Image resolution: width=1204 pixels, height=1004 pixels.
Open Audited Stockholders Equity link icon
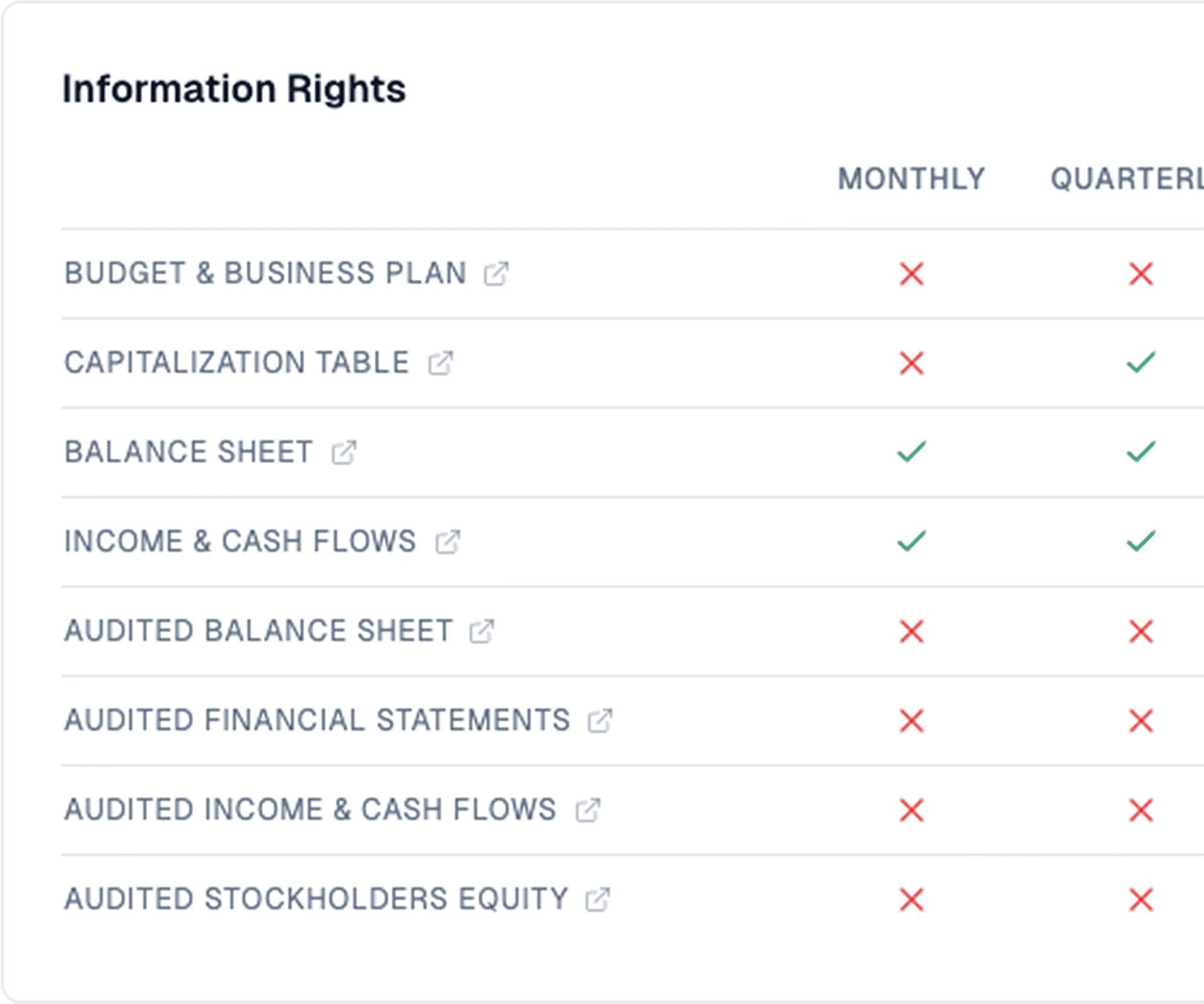click(x=598, y=899)
